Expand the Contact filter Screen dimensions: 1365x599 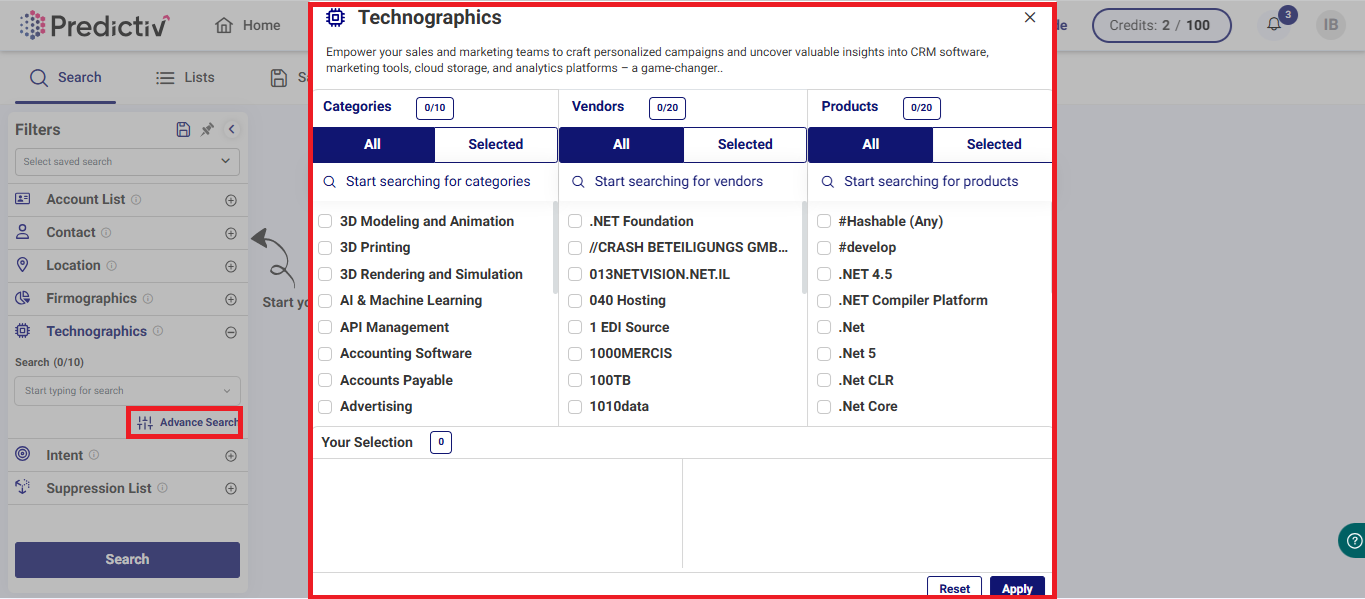(x=231, y=233)
